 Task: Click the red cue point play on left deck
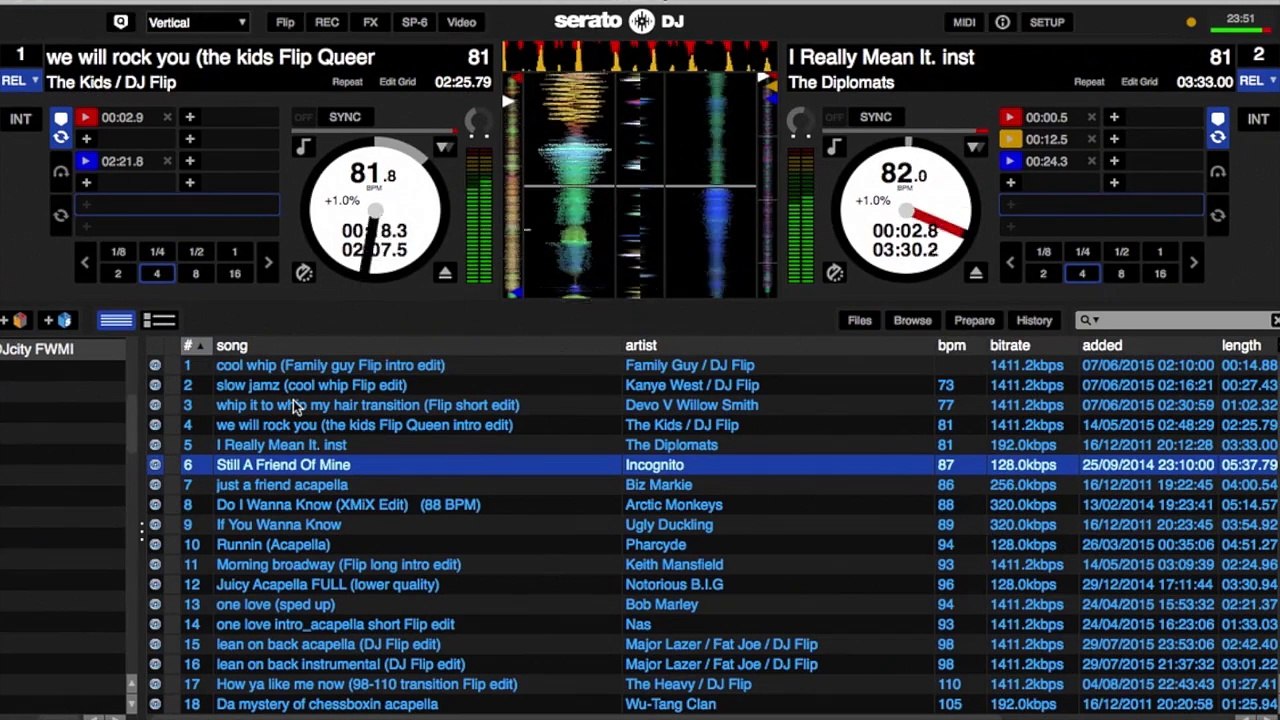(x=86, y=117)
